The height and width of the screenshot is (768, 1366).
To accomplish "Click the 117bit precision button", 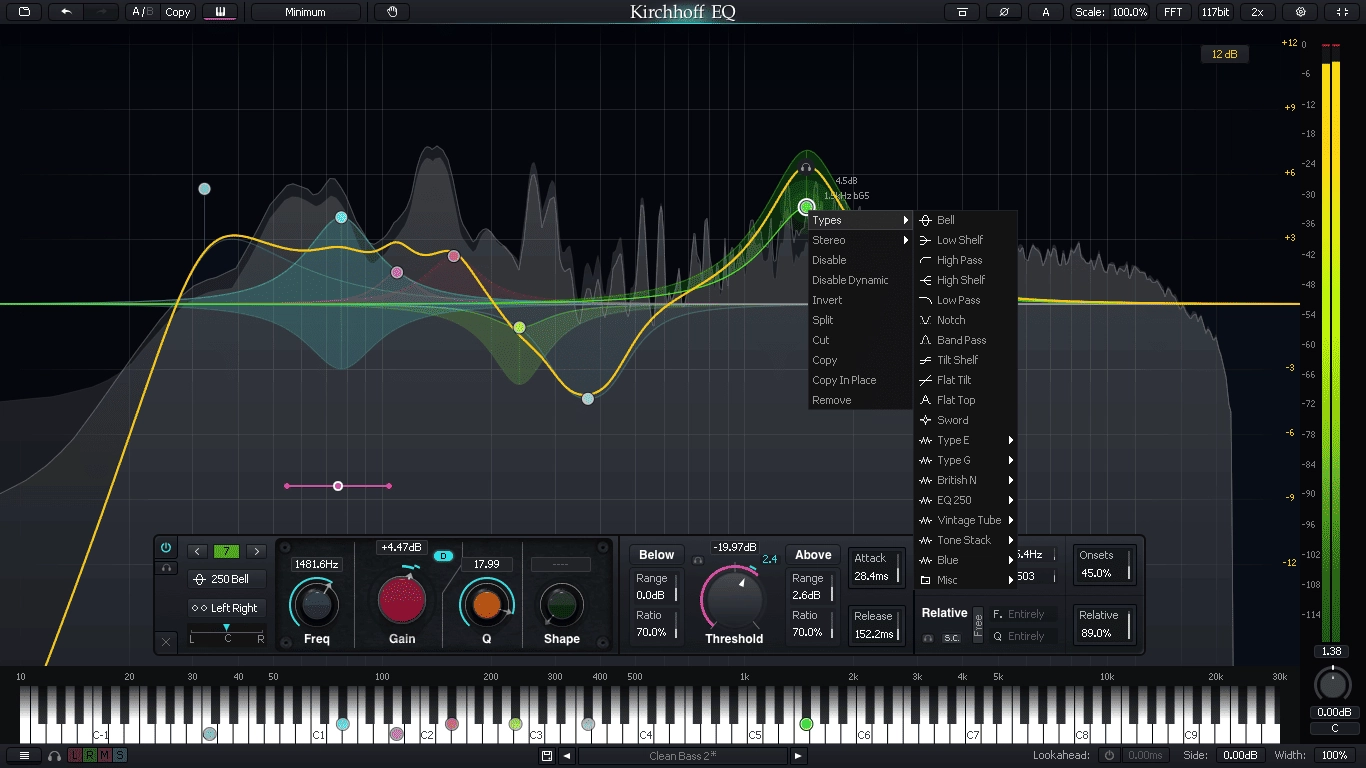I will pyautogui.click(x=1215, y=12).
